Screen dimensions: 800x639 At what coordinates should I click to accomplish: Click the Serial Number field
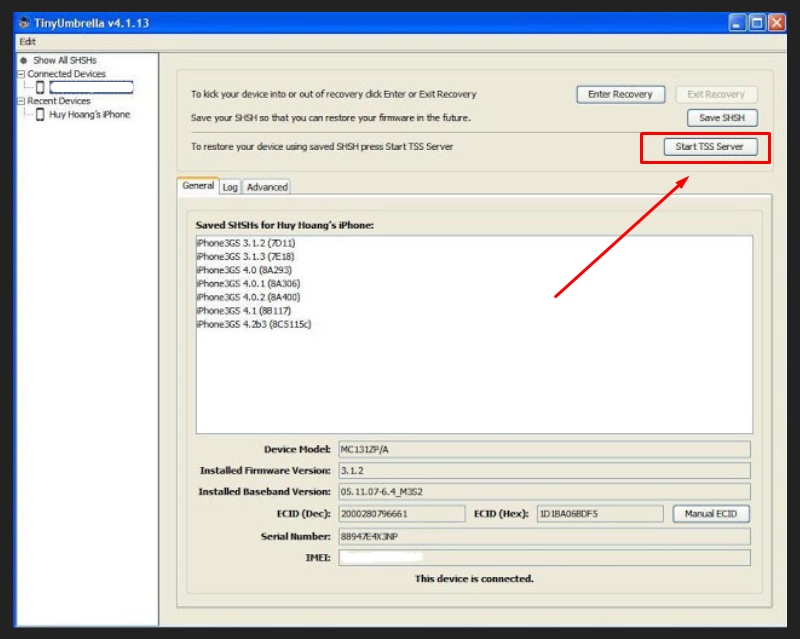click(544, 536)
